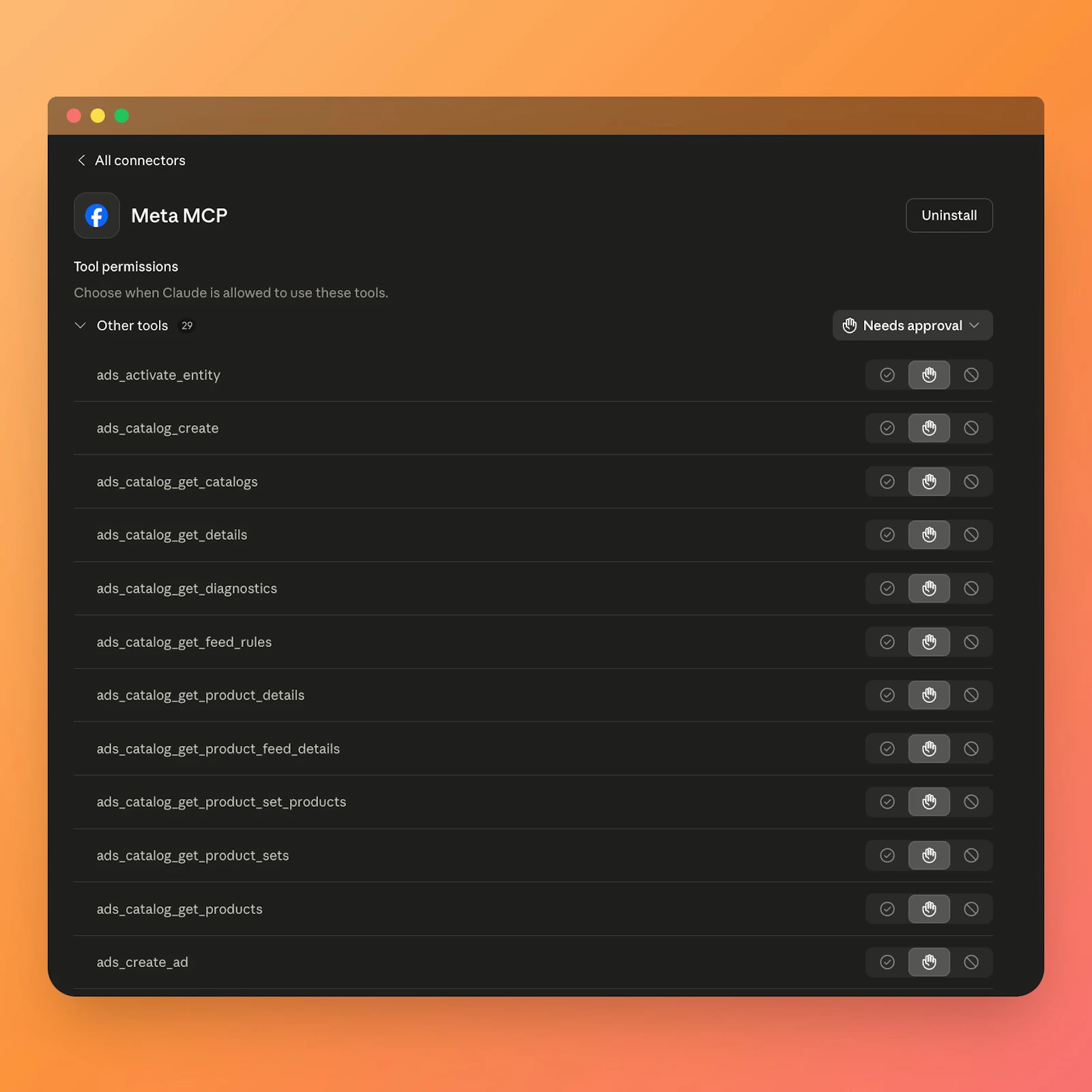
Task: Block ads_catalog_get_details tool
Action: click(x=971, y=535)
